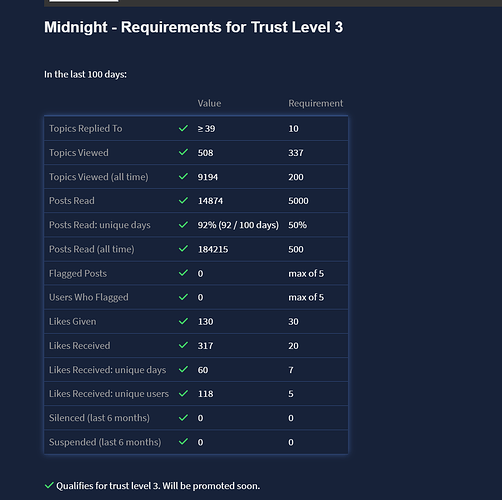The image size is (502, 500).
Task: Click the 184215 Posts Read all time value
Action: click(x=213, y=249)
